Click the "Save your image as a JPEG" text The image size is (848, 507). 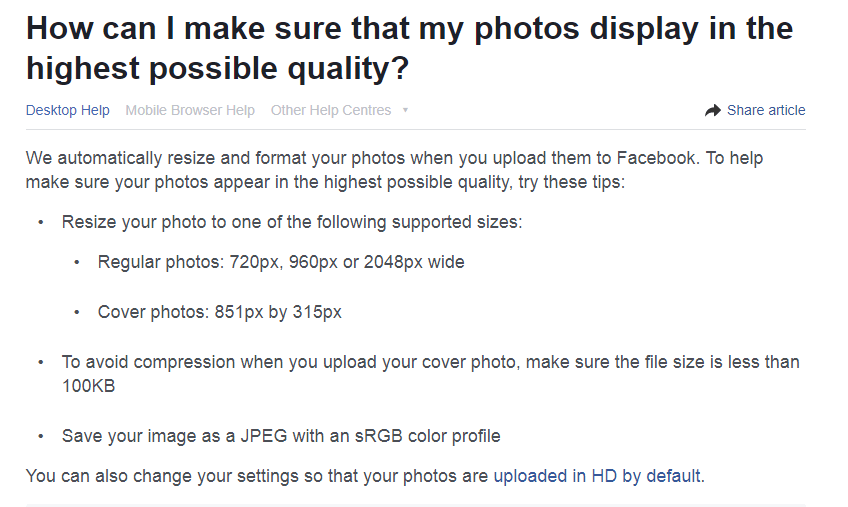[x=281, y=436]
